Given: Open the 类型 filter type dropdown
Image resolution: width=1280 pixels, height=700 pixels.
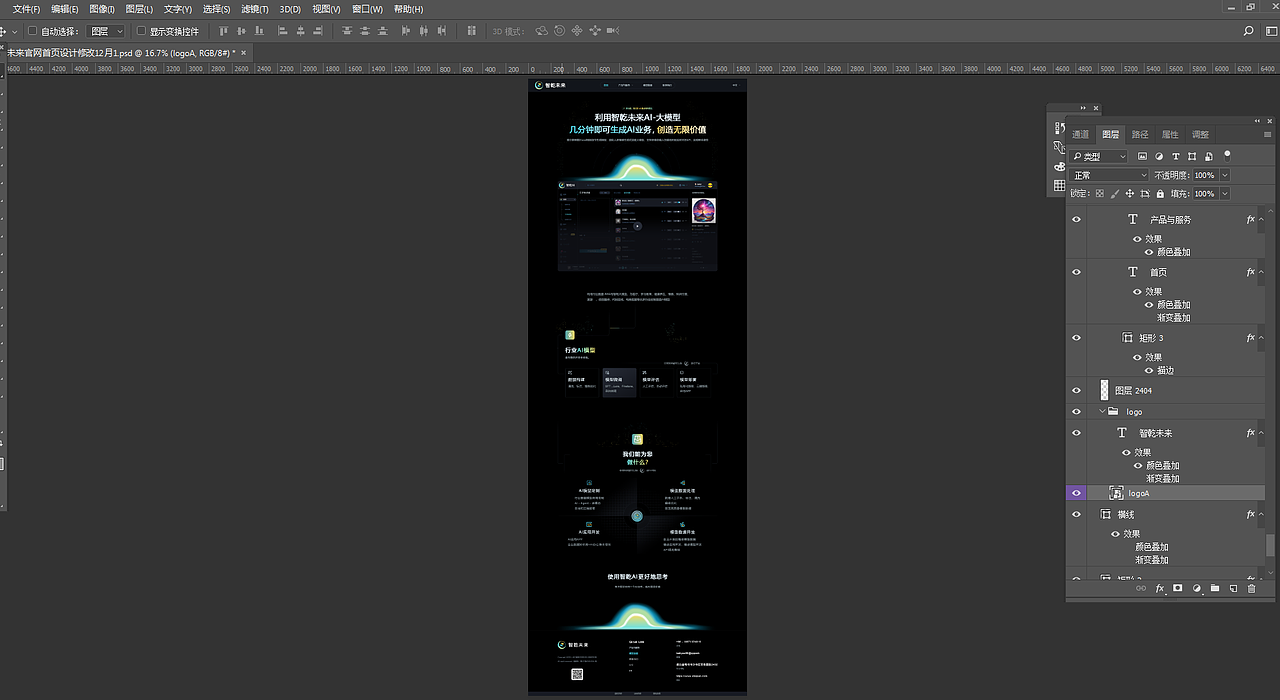Looking at the screenshot, I should point(1098,156).
